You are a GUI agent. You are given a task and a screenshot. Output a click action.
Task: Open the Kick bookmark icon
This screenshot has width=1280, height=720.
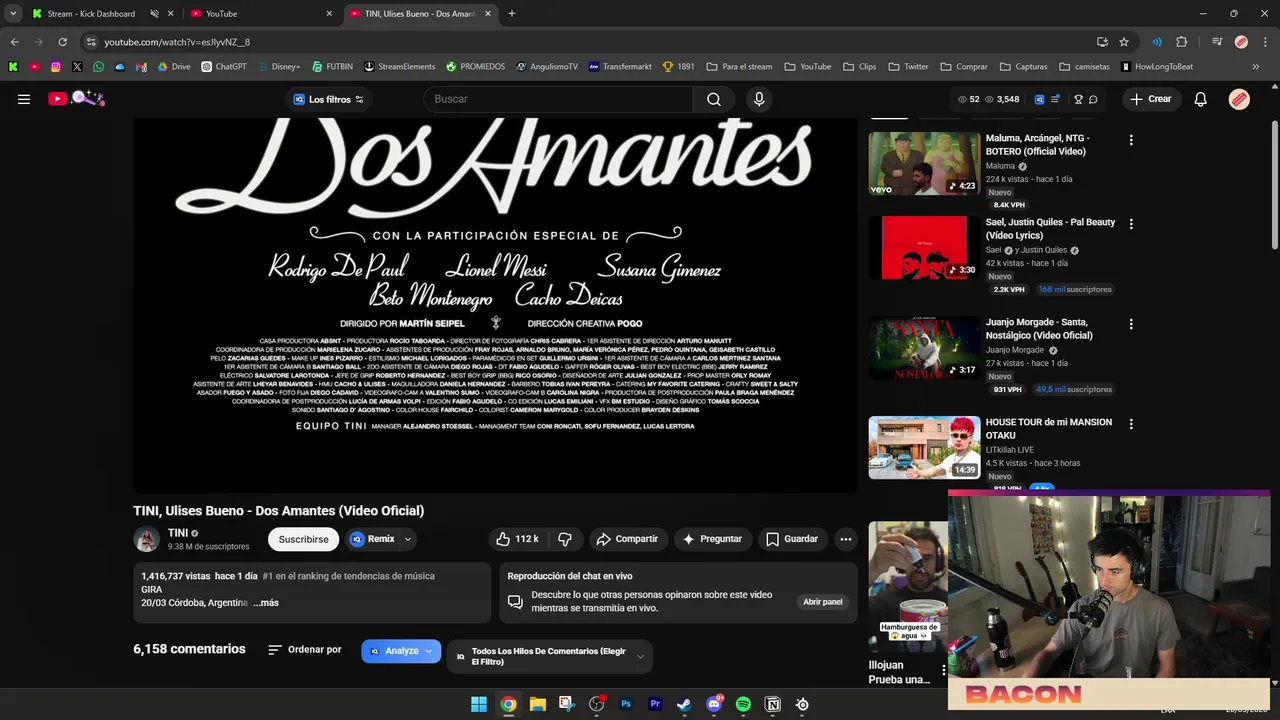pyautogui.click(x=13, y=67)
